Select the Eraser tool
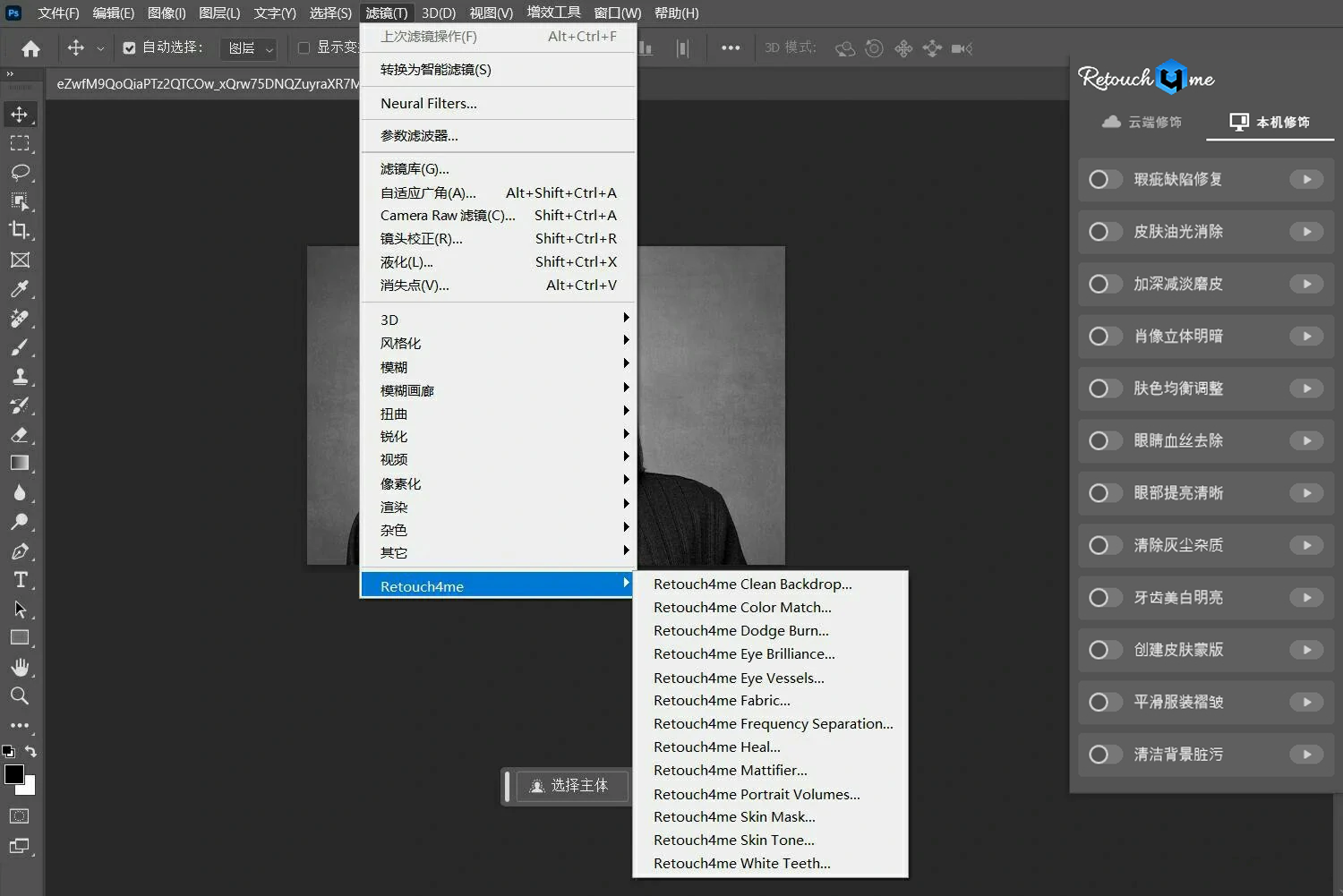Image resolution: width=1343 pixels, height=896 pixels. [x=20, y=434]
